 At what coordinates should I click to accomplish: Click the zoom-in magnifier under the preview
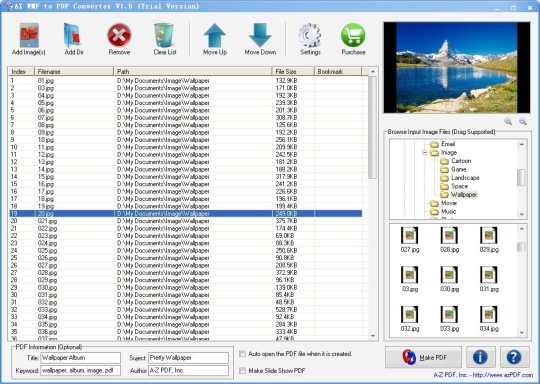(x=508, y=121)
